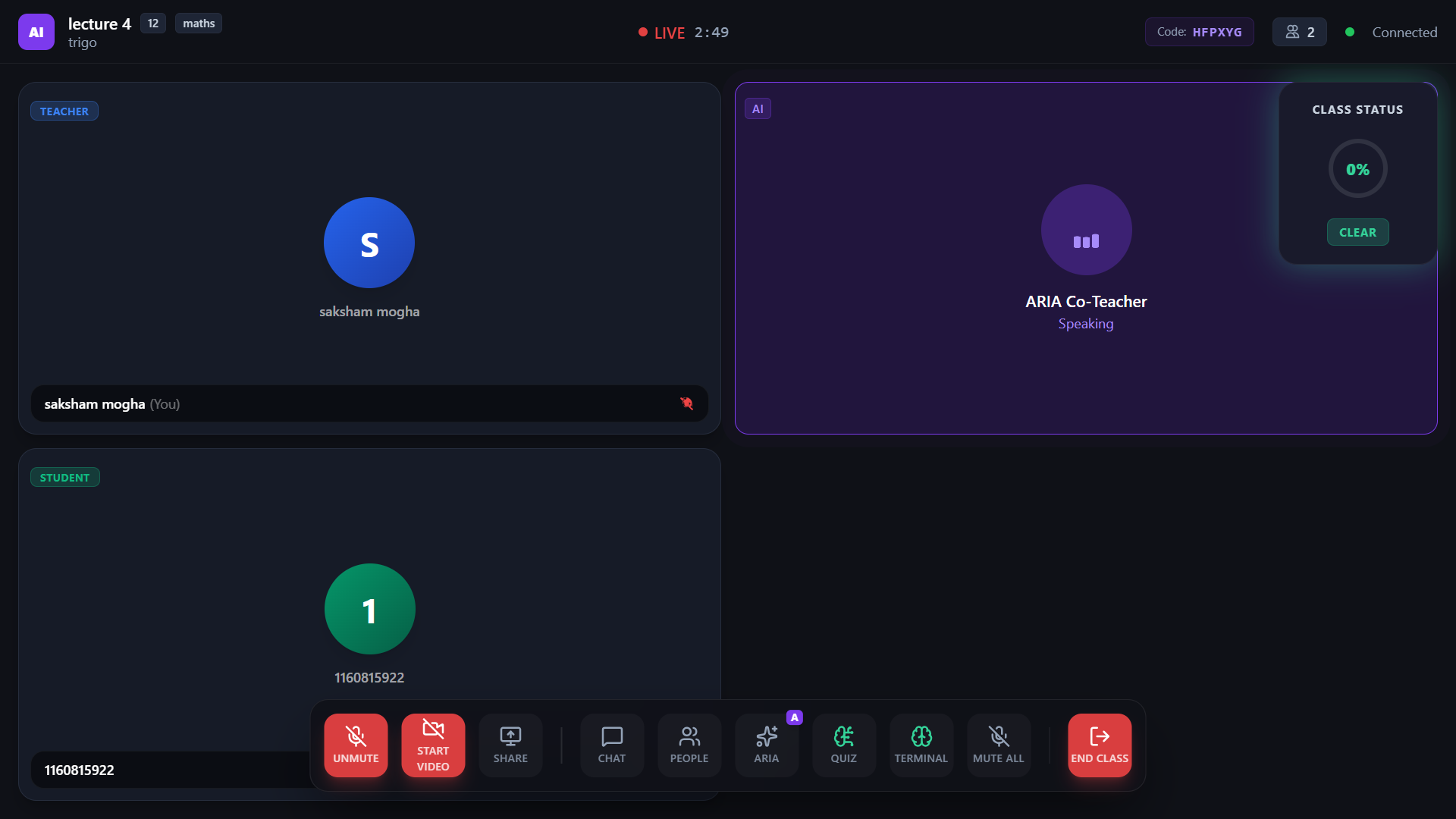Copy the class code HFPXYG
The height and width of the screenshot is (819, 1456).
pos(1199,32)
